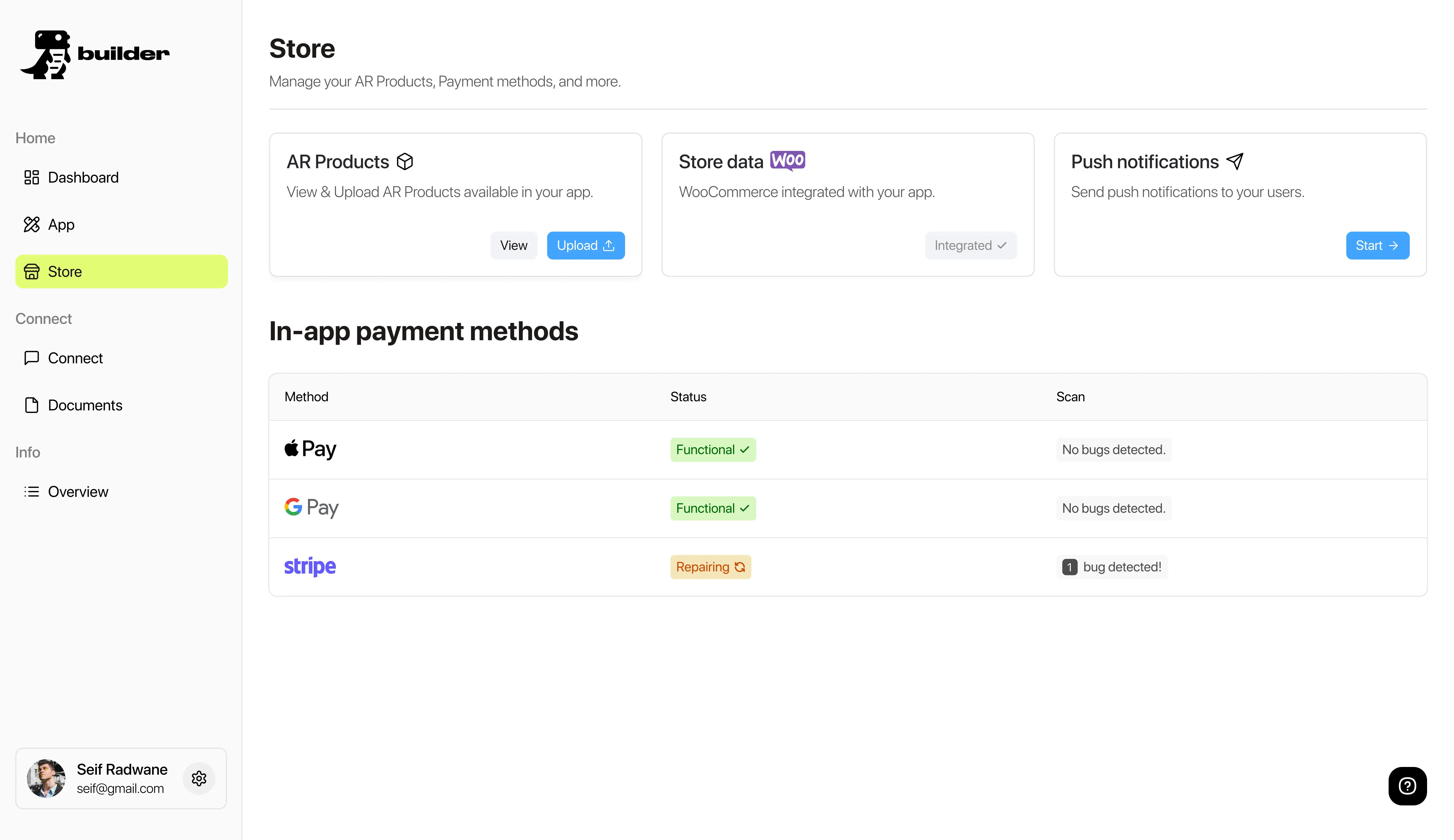Click the settings gear next to Seif Radwane

(x=199, y=778)
